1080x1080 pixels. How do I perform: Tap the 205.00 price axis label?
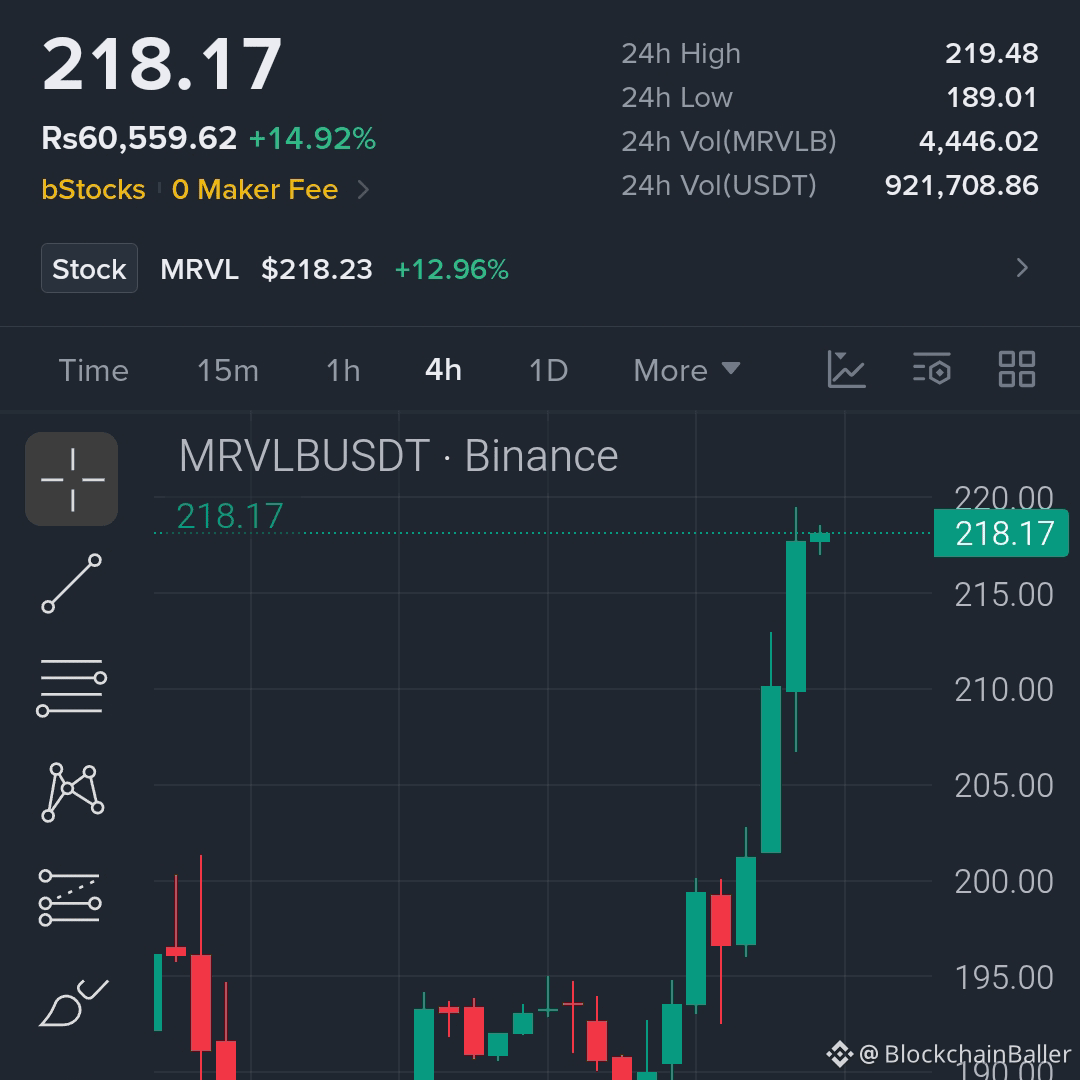(x=1004, y=786)
